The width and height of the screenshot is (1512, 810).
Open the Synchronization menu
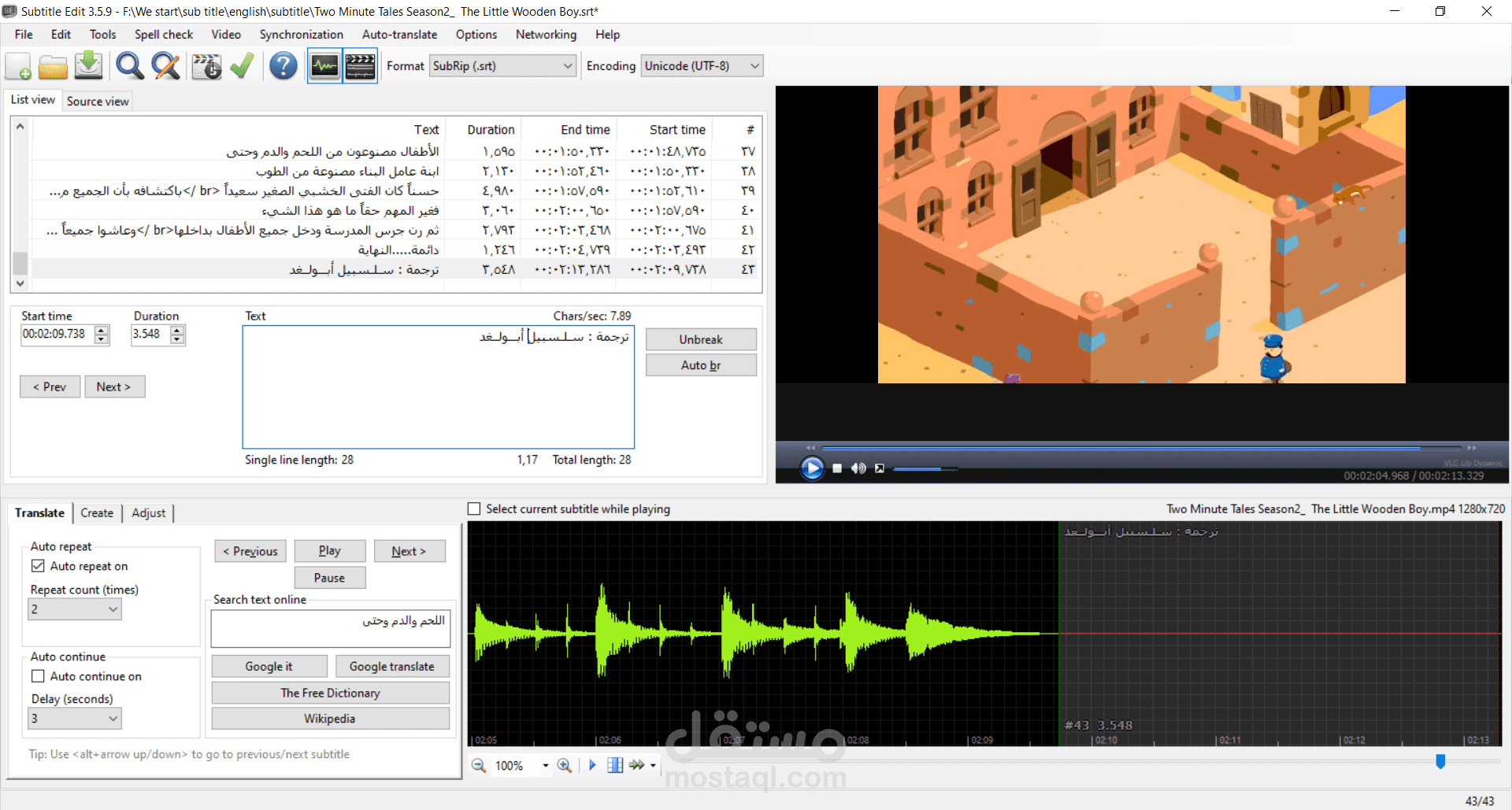302,35
